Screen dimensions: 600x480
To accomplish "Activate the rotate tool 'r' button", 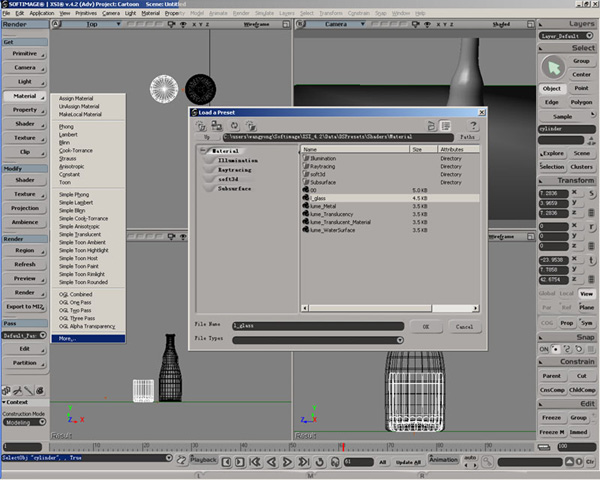I will pyautogui.click(x=592, y=227).
